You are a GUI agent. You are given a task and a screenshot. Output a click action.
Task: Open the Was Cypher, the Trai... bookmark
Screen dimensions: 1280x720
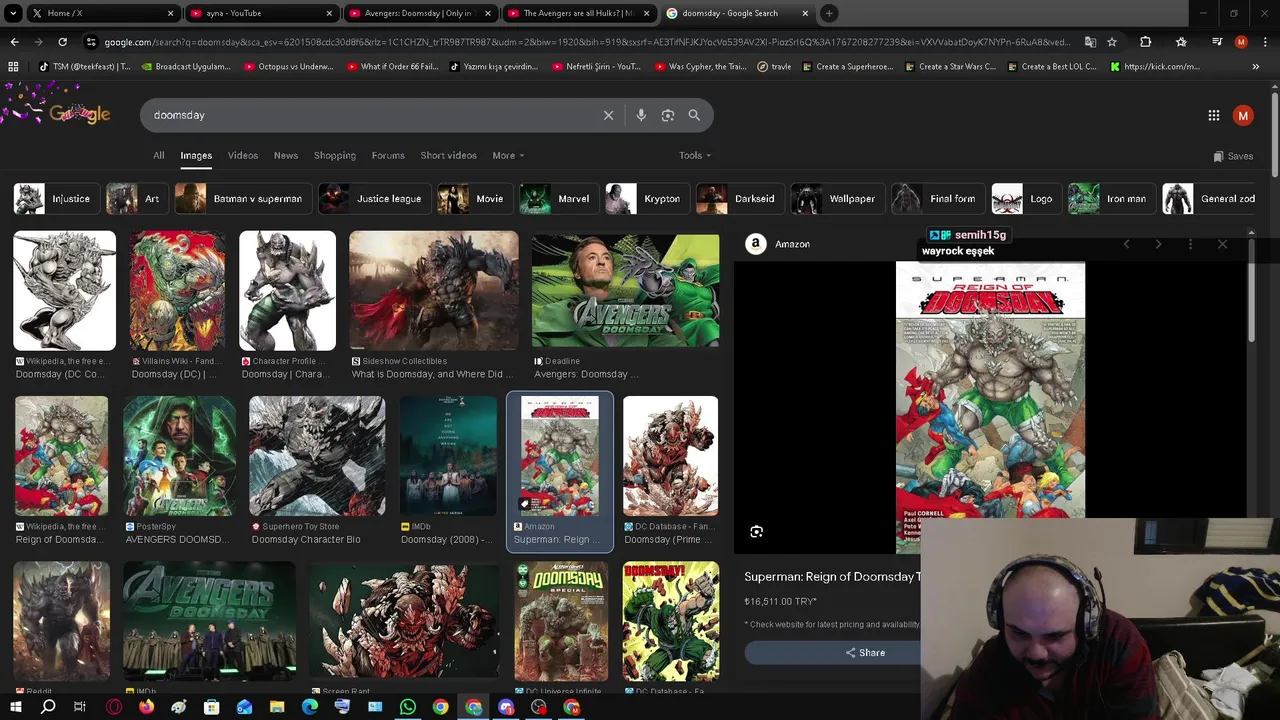coord(700,67)
